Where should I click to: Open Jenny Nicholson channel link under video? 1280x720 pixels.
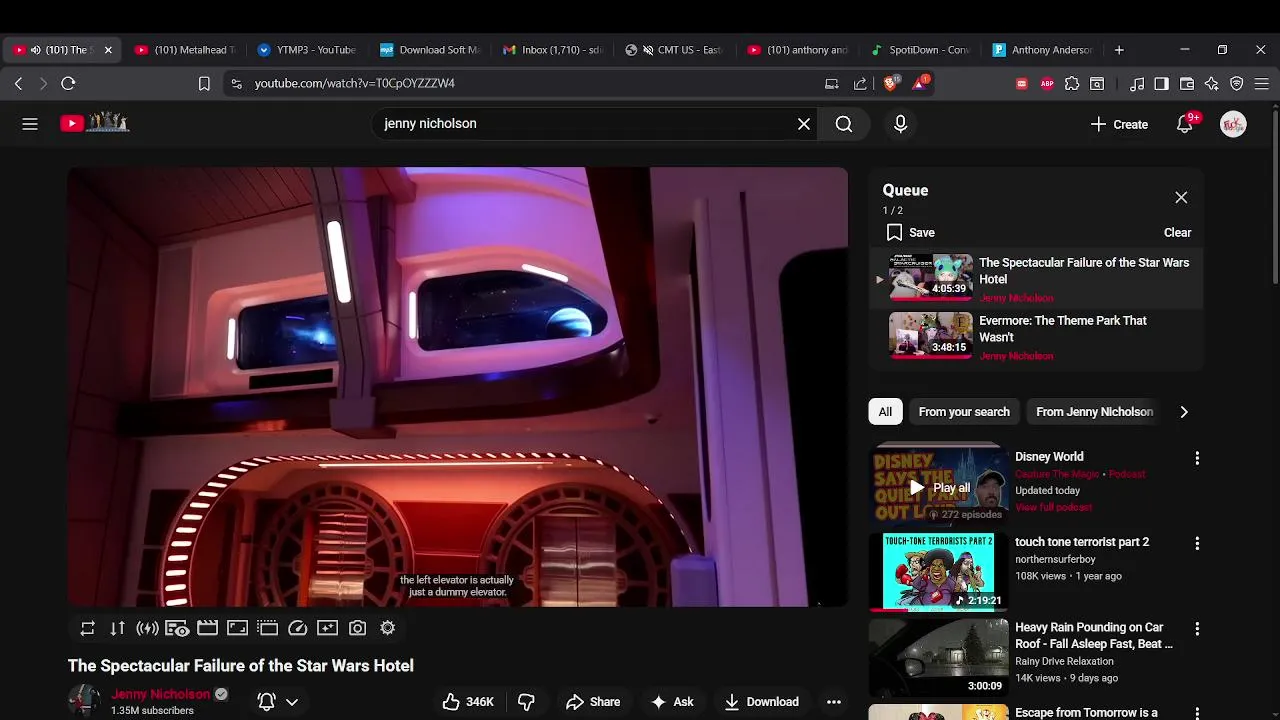[x=161, y=694]
